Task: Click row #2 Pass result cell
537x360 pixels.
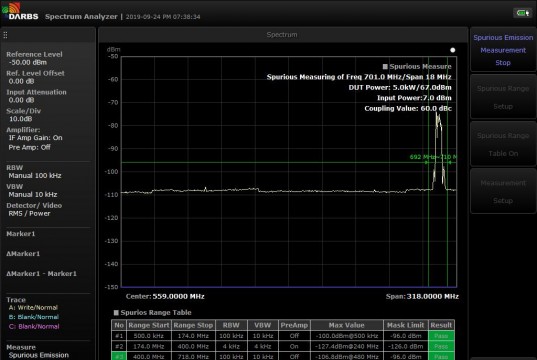Action: (441, 346)
